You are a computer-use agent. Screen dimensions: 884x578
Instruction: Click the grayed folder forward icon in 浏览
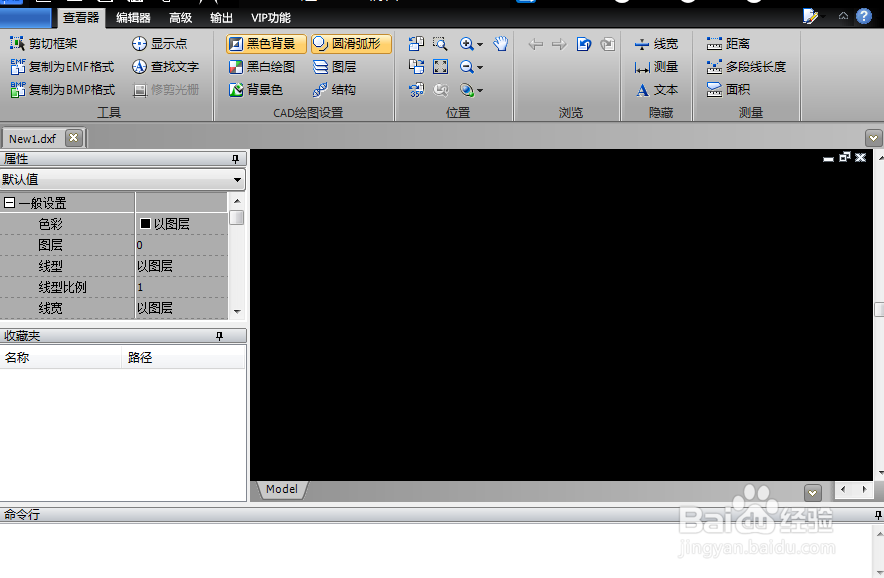click(608, 43)
